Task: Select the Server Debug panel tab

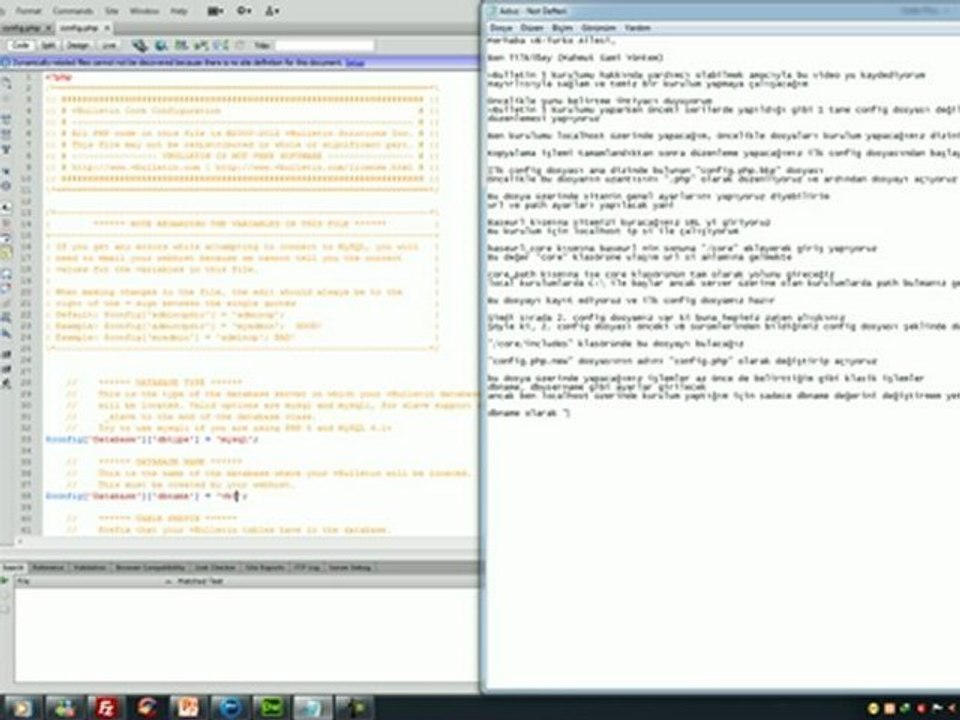Action: 350,568
